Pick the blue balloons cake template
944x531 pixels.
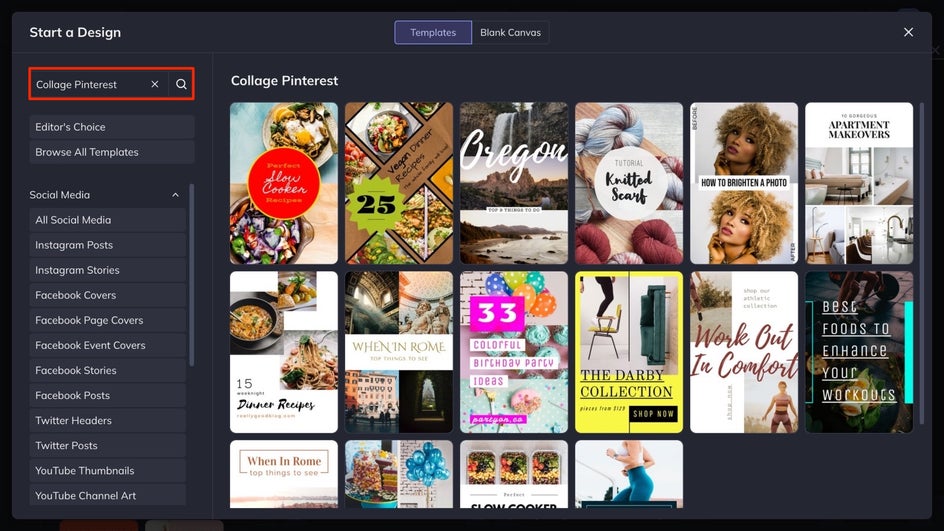[399, 474]
